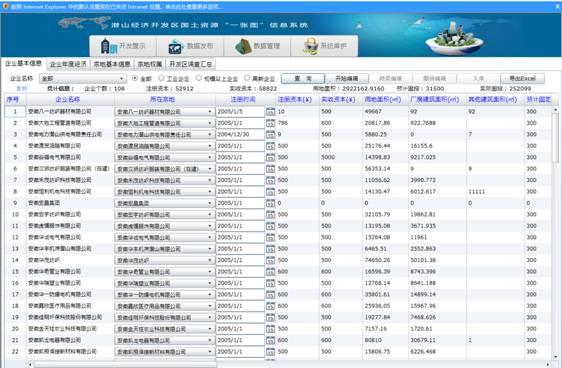Select the 高新企业 radio filter
562x368 pixels.
[247, 78]
